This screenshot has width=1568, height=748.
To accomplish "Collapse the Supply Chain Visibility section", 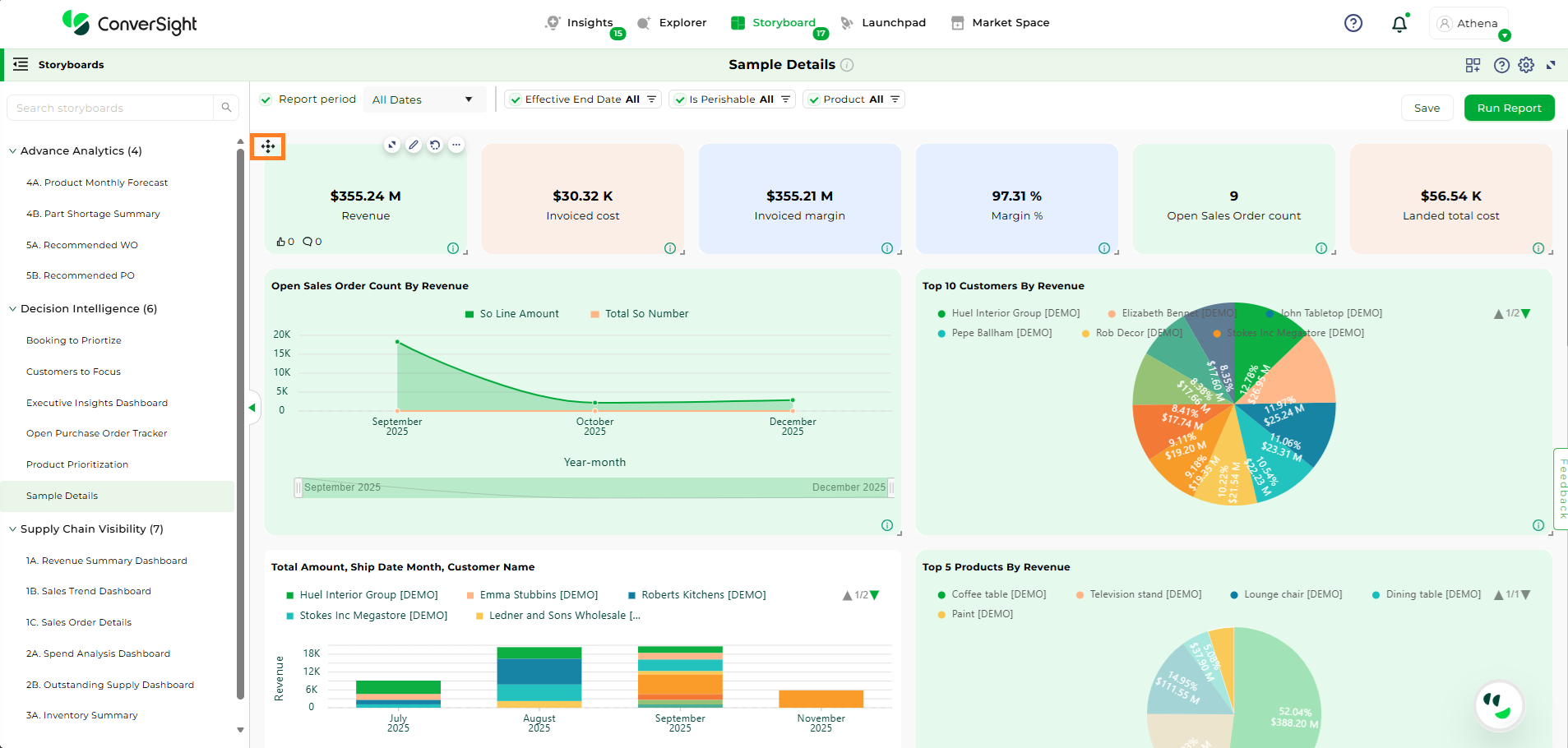I will (13, 529).
